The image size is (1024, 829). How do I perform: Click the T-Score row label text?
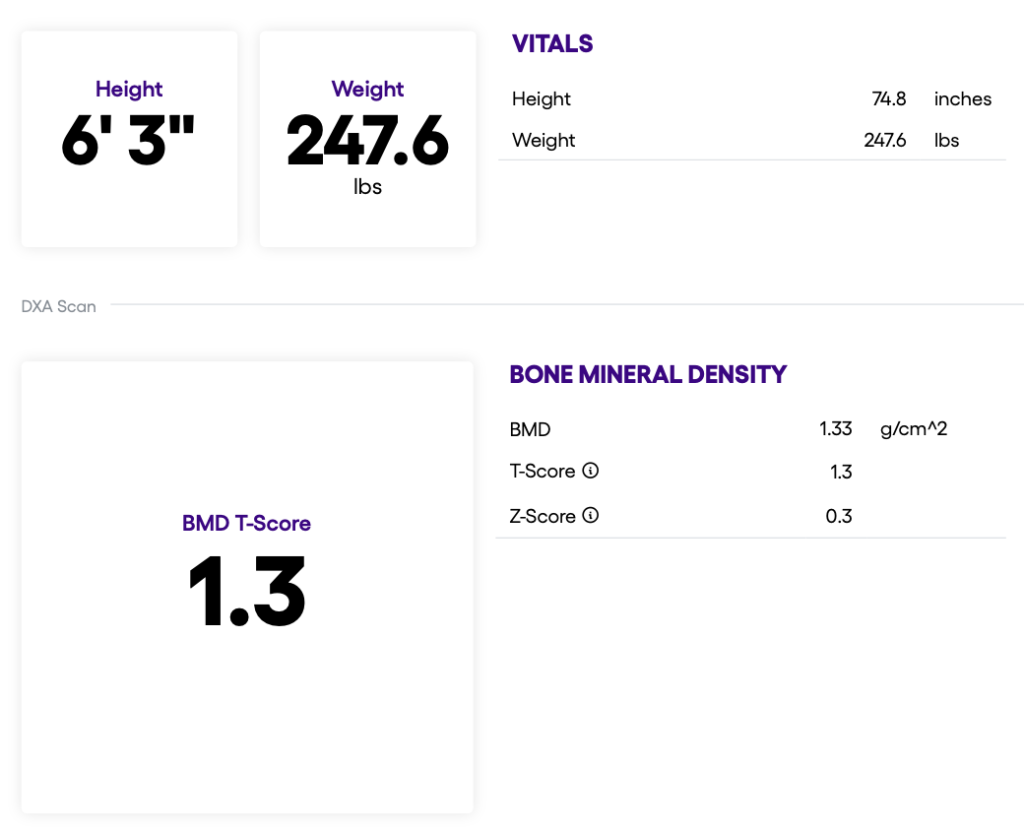click(x=542, y=471)
